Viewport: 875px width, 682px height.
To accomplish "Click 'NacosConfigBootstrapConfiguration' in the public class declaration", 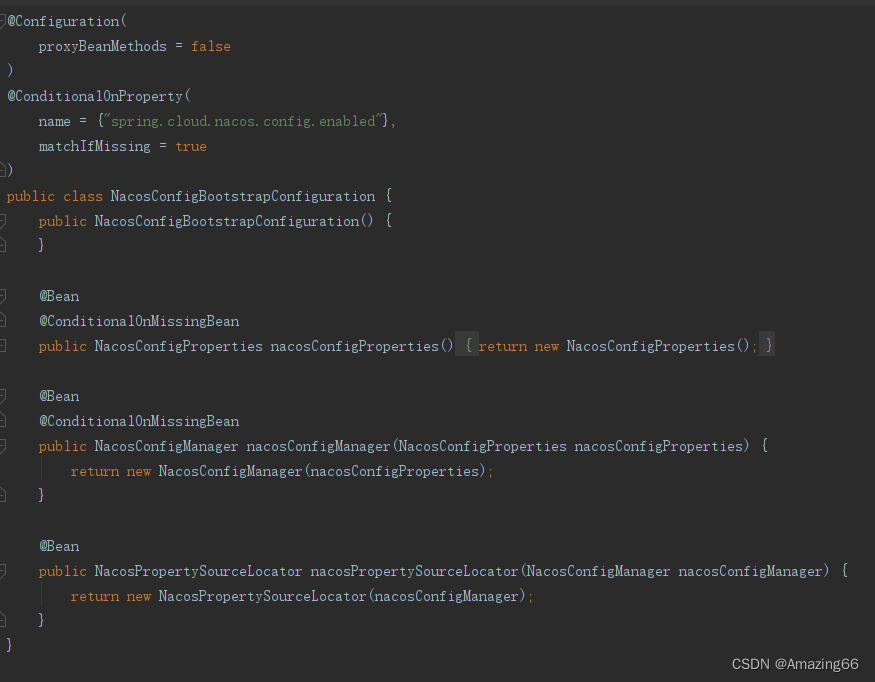I will (243, 196).
